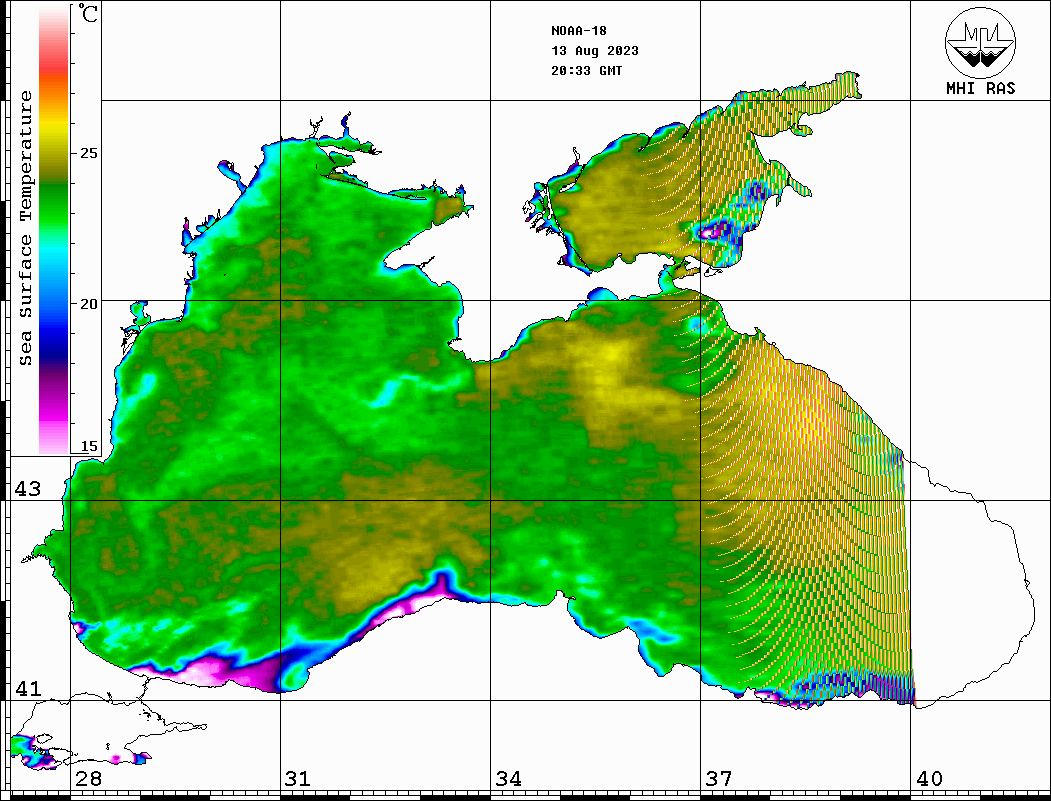Click longitude label "34"

coord(508,779)
